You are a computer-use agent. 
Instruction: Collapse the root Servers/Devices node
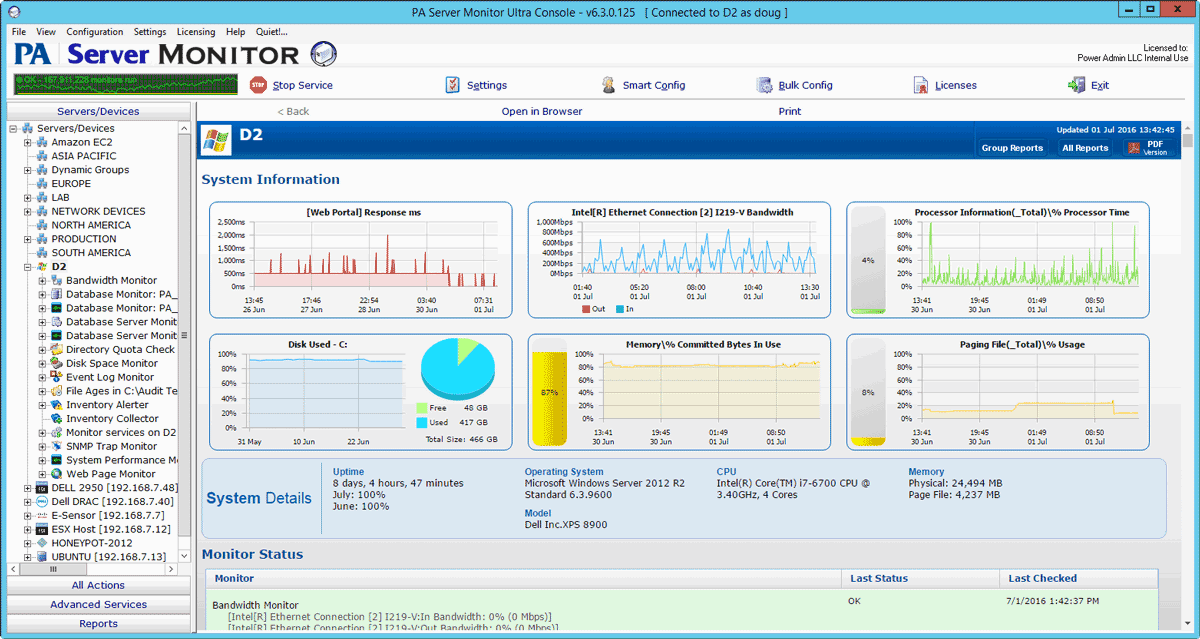tap(14, 128)
